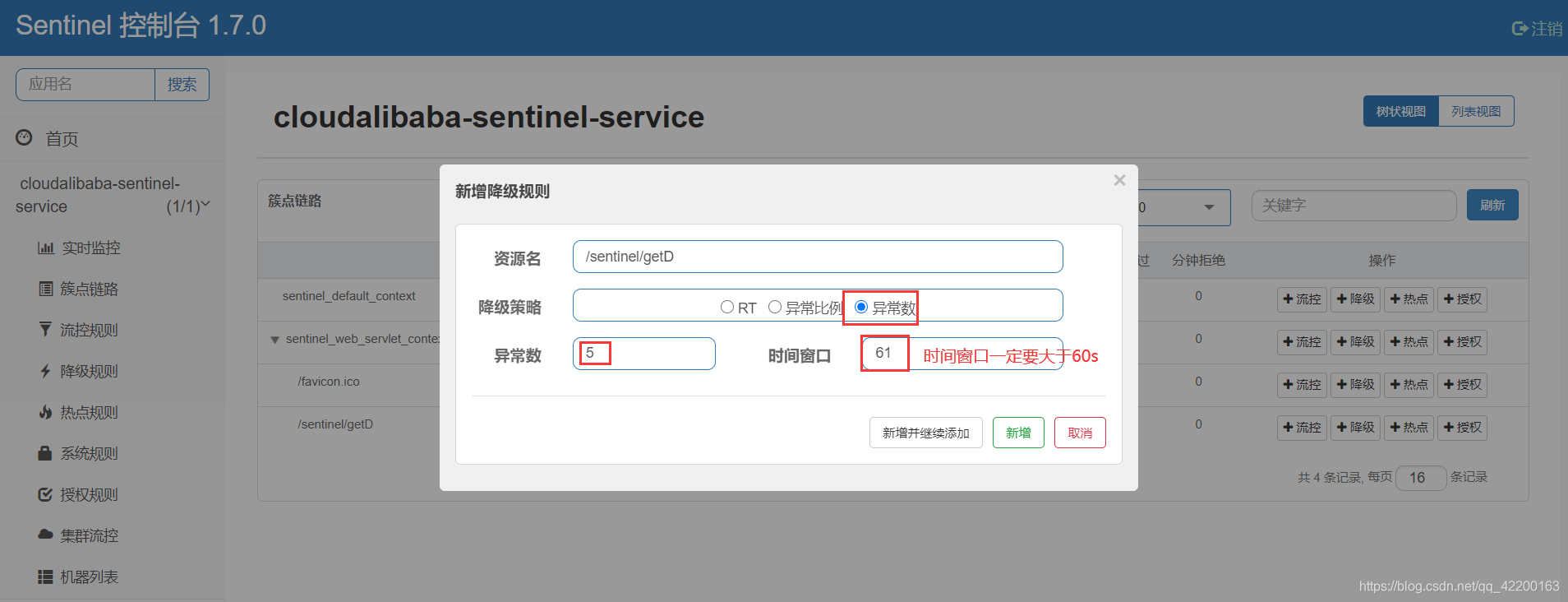Click 授权 for sentinel_default_context row
Viewport: 1568px width, 602px height.
tap(1462, 299)
